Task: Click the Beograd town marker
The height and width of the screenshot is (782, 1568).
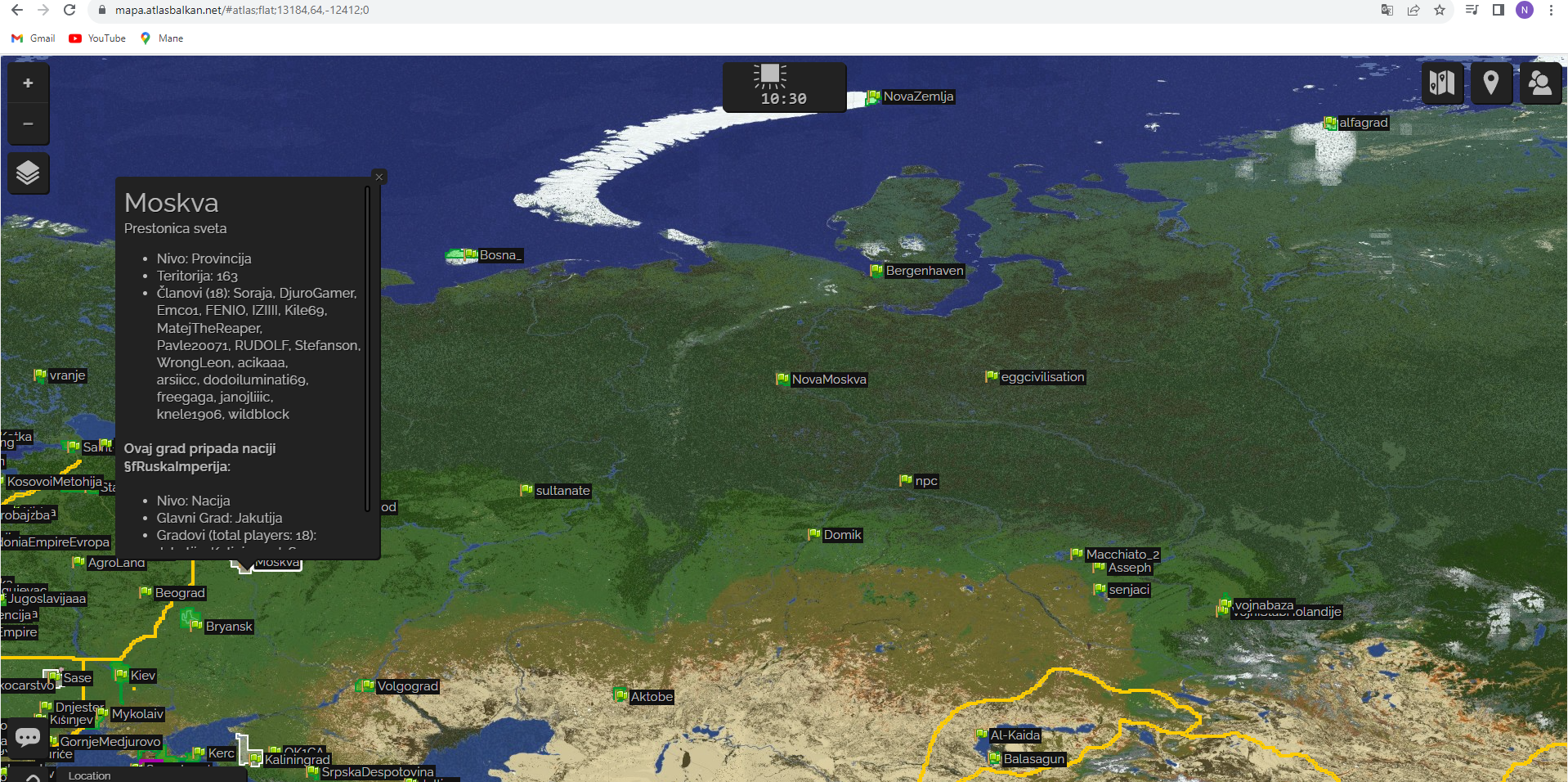Action: [x=146, y=593]
